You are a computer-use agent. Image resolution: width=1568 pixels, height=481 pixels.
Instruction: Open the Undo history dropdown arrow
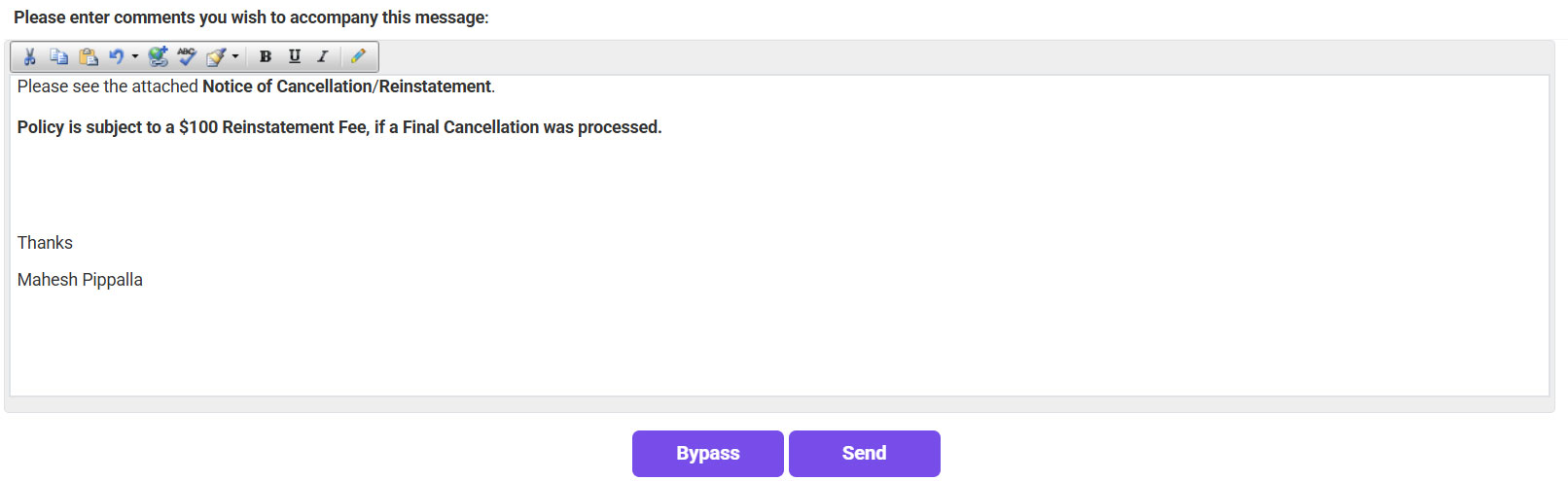(135, 56)
